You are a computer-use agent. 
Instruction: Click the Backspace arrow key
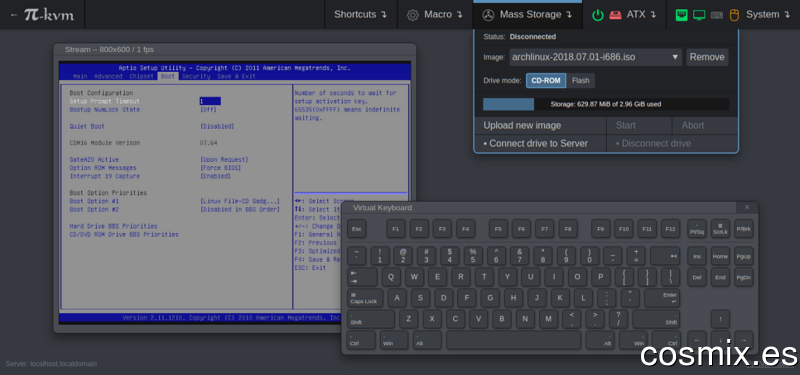click(x=665, y=256)
